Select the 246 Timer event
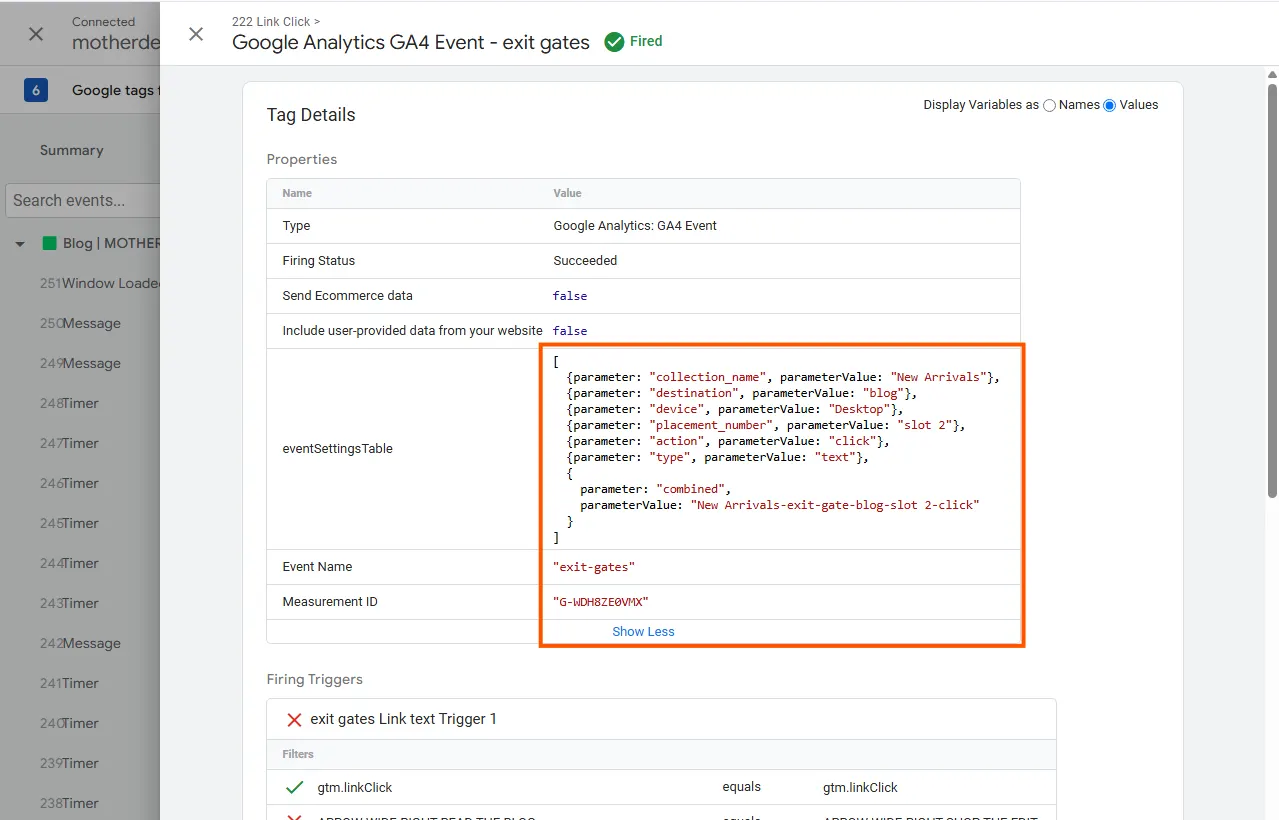The width and height of the screenshot is (1279, 820). click(x=69, y=483)
